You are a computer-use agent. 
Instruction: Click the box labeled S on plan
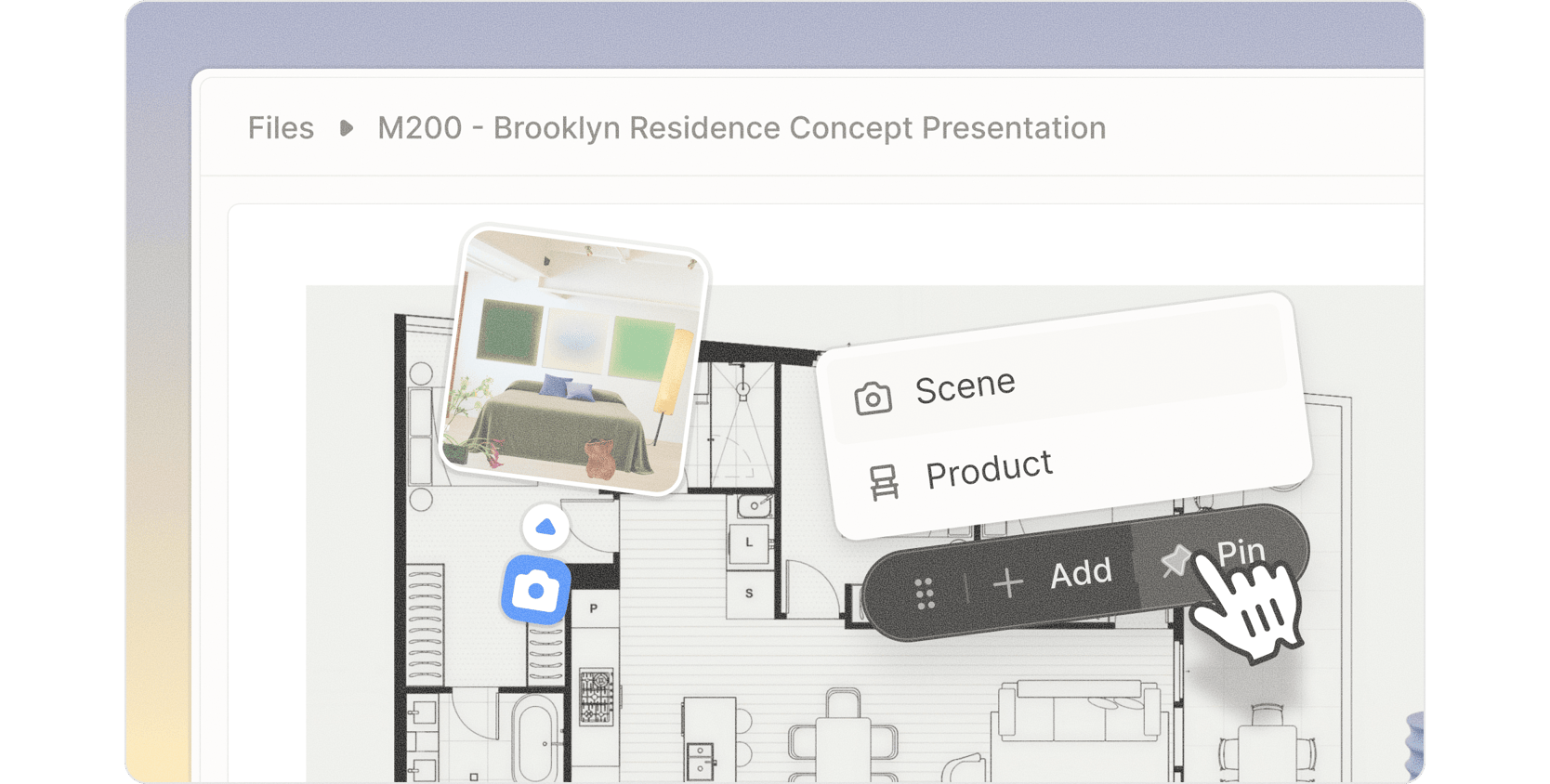pos(749,593)
